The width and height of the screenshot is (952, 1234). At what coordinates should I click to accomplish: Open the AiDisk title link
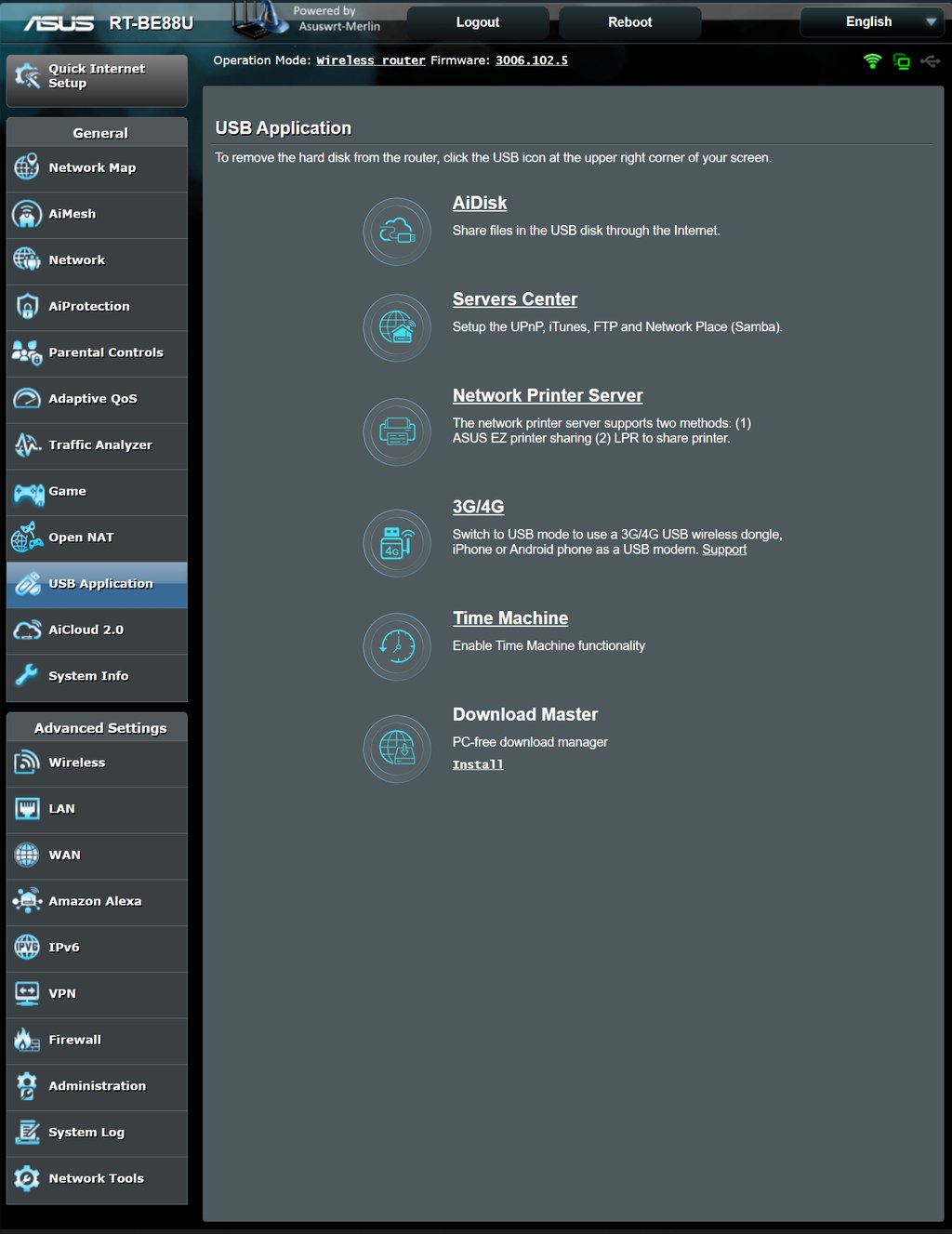click(480, 203)
